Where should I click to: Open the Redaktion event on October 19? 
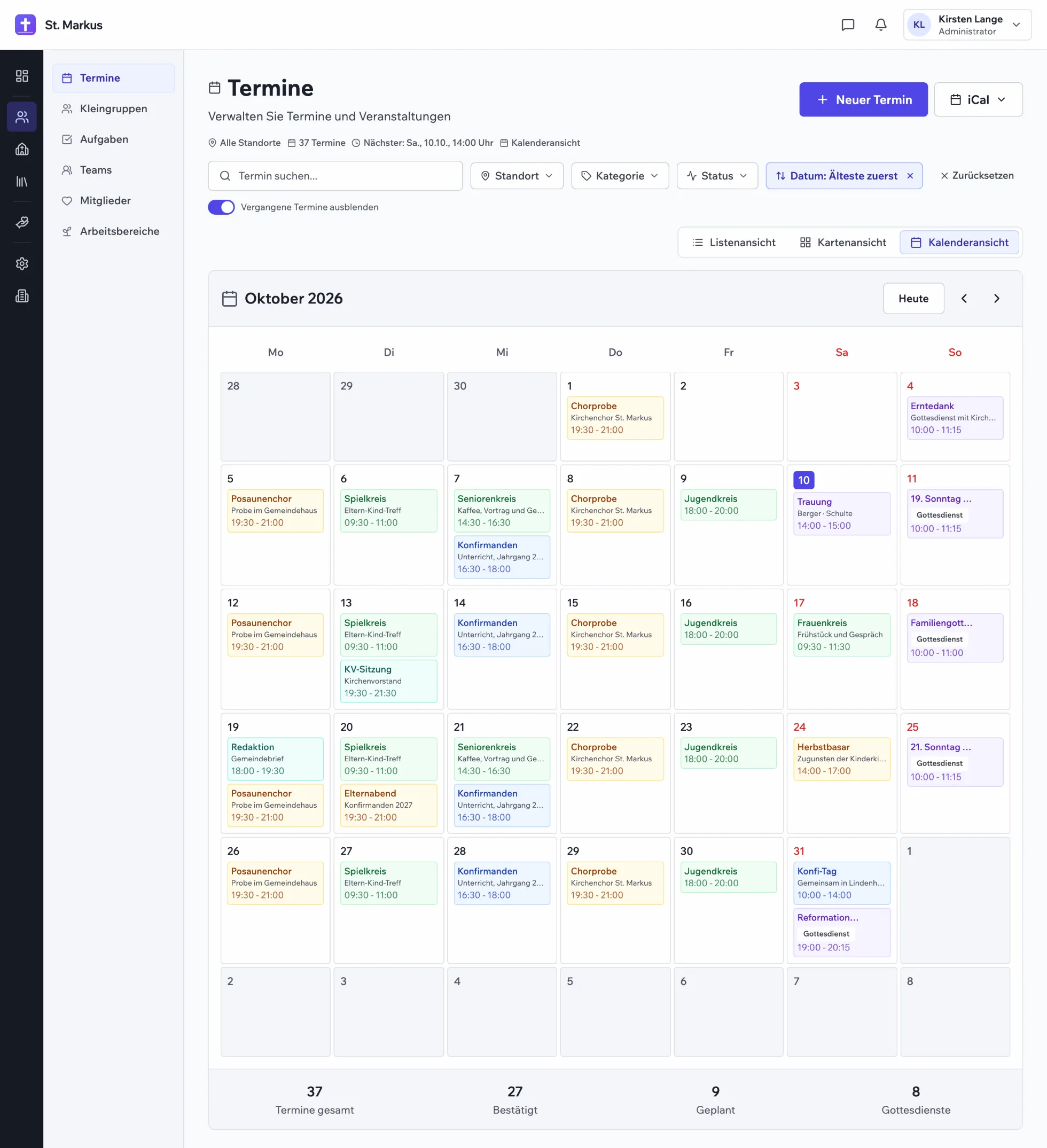275,759
